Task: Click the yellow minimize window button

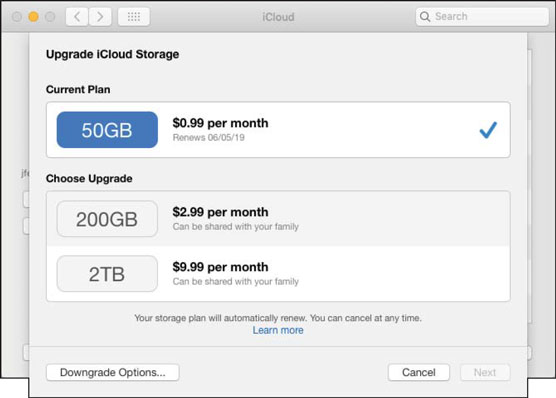Action: coord(33,17)
